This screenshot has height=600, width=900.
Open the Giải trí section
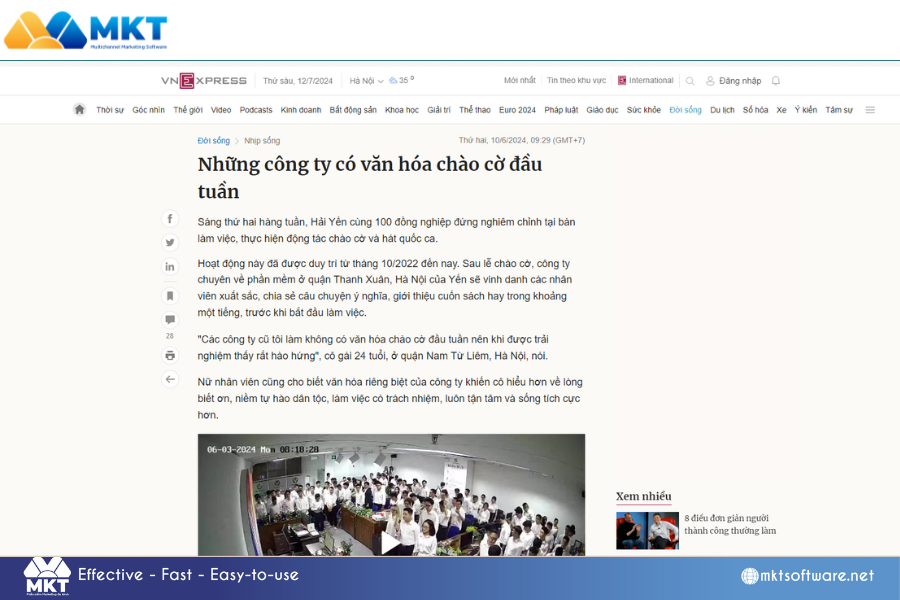[439, 110]
